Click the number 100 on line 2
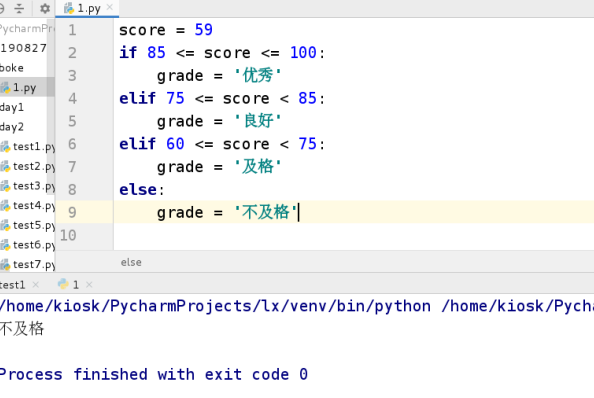 [x=303, y=53]
